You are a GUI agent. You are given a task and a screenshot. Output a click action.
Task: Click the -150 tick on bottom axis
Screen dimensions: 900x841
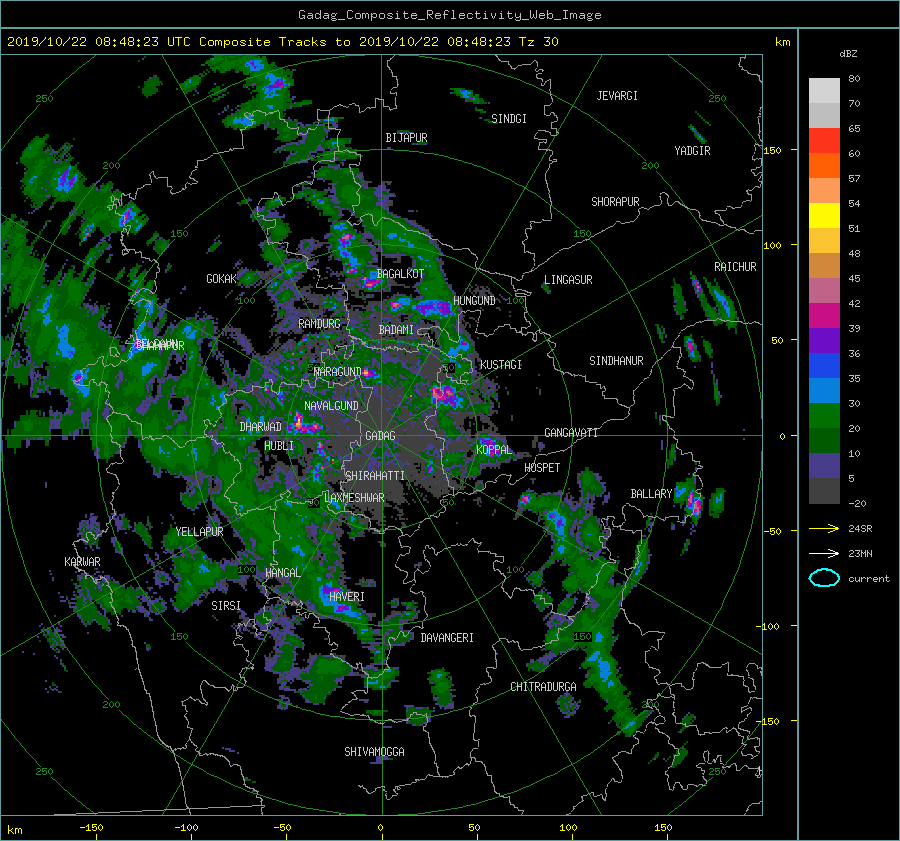(x=91, y=827)
